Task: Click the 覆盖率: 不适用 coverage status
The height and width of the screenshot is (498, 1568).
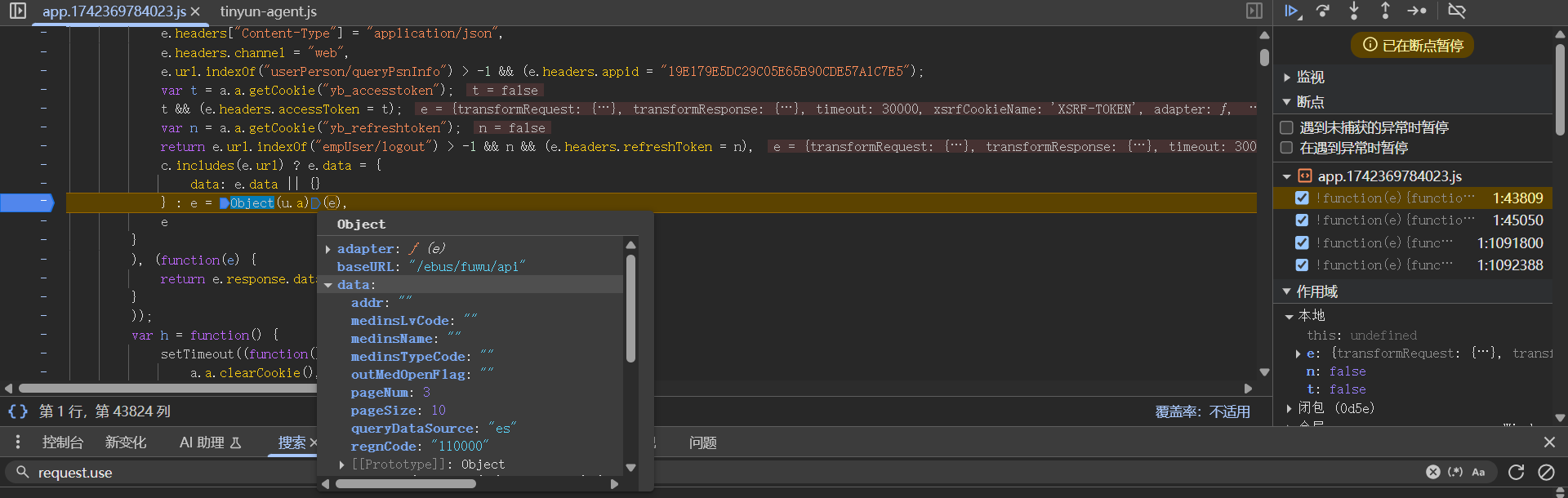Action: click(1202, 411)
